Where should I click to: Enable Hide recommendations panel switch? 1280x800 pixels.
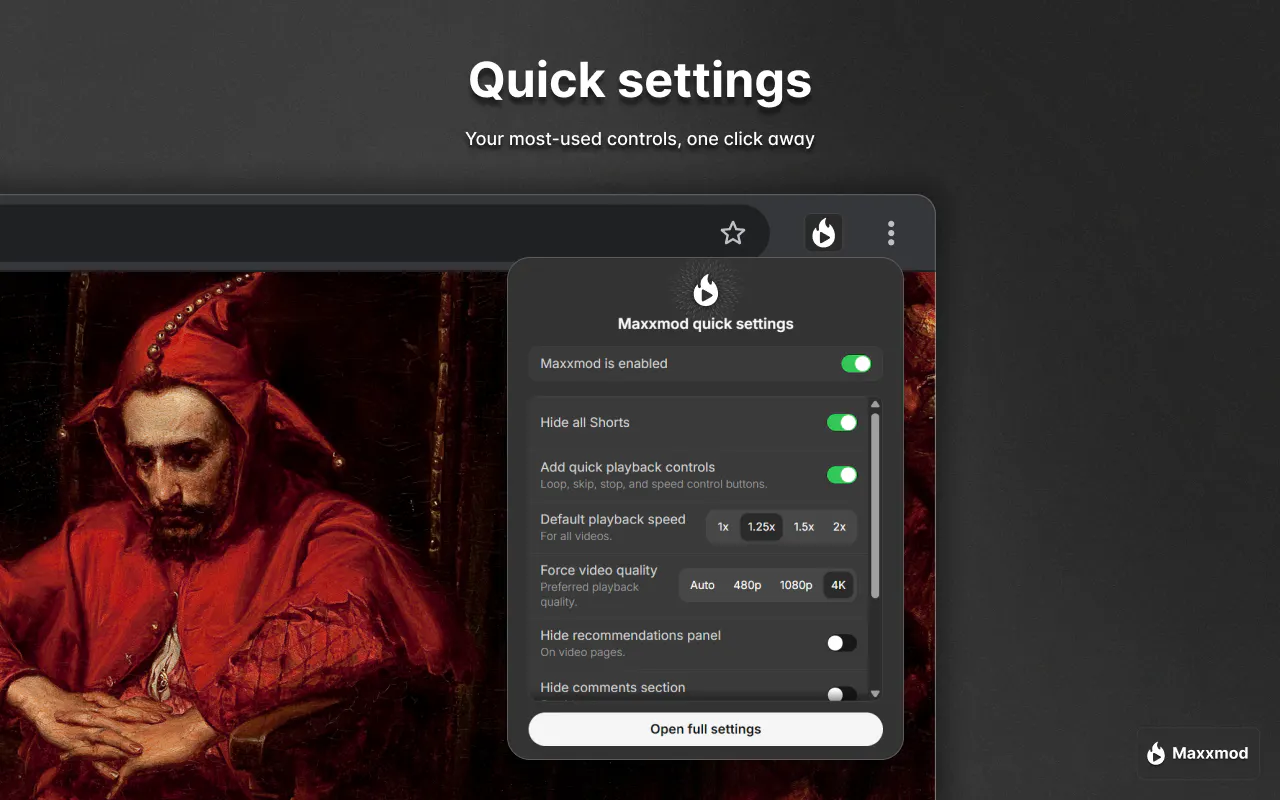click(842, 643)
